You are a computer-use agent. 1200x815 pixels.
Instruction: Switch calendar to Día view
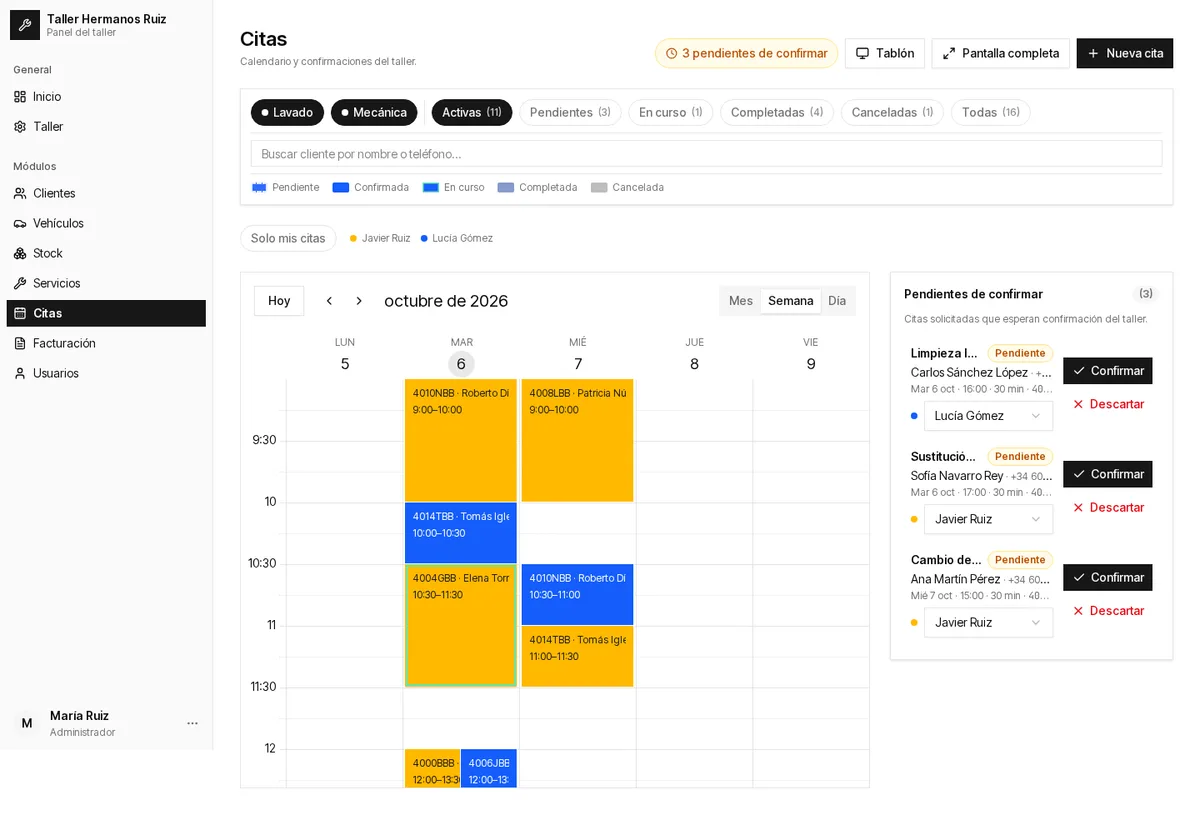tap(837, 301)
